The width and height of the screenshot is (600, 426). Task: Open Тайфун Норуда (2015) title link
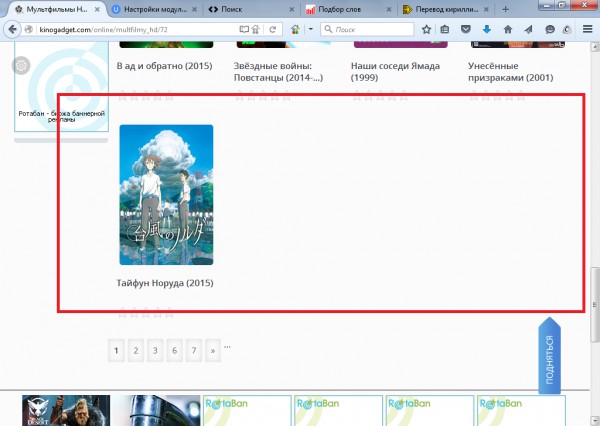click(165, 283)
